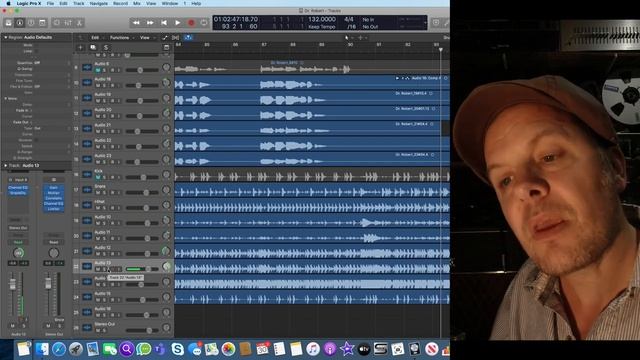Click the Bnce bounce button
This screenshot has width=640, height=360.
click(59, 320)
